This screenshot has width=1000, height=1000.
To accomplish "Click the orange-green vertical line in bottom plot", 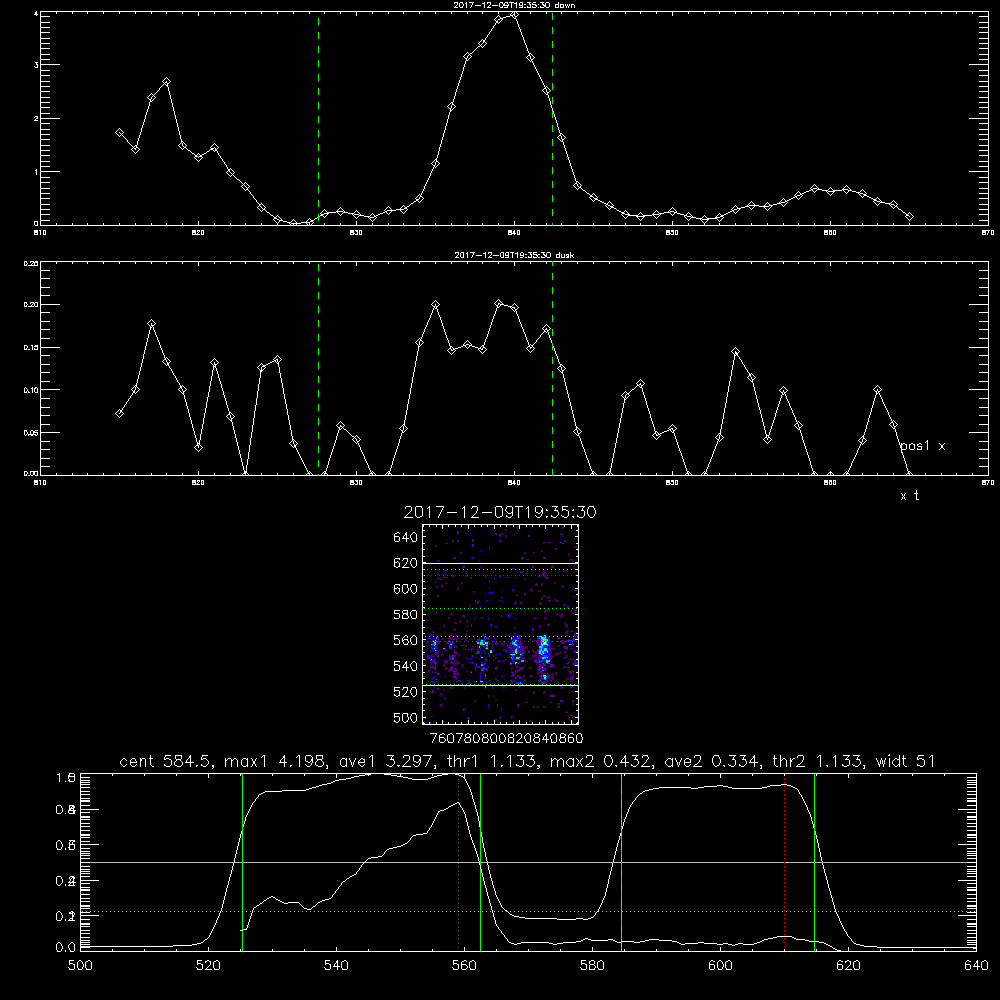I will (621, 861).
